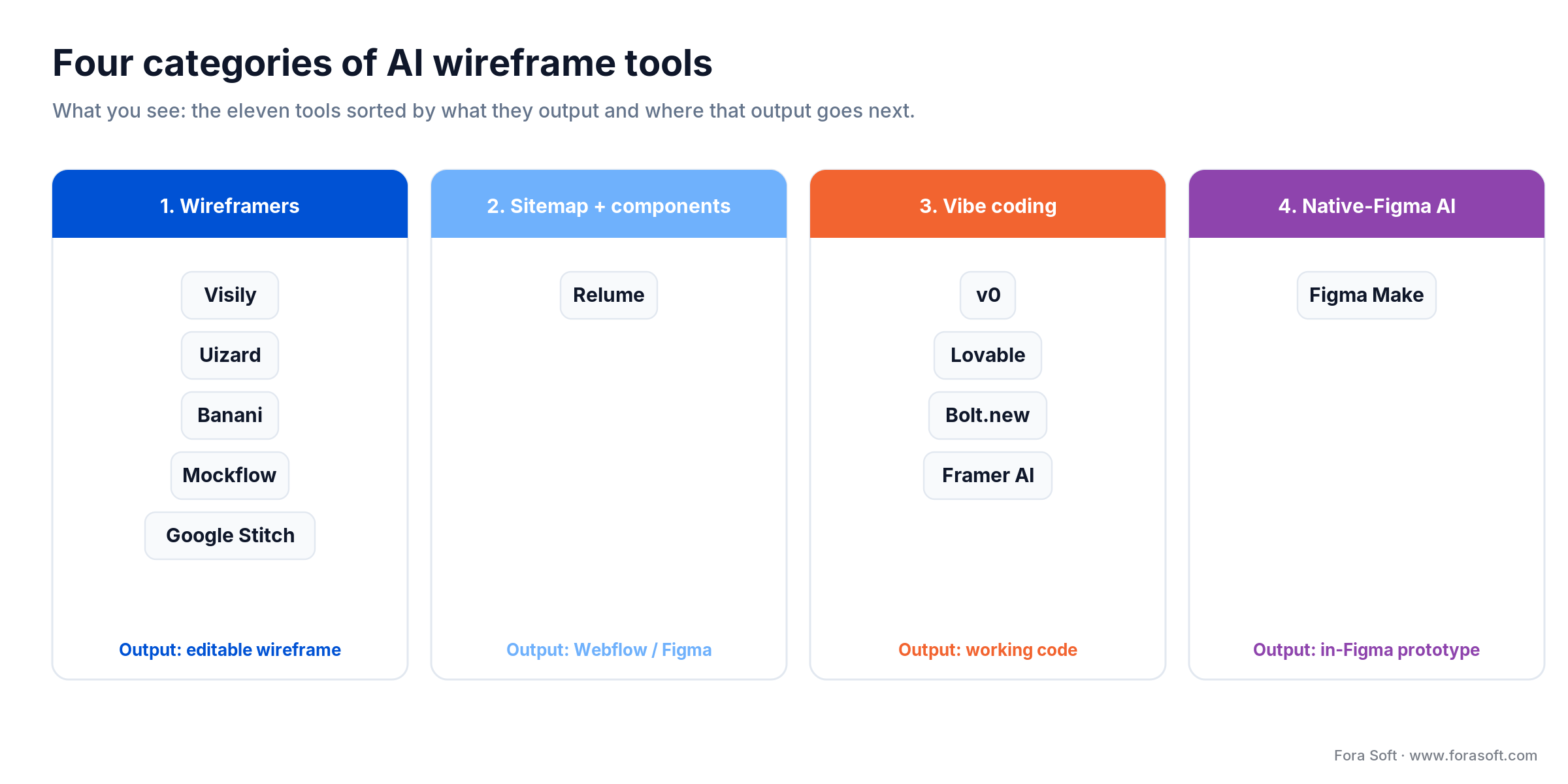Select the Lovable chip
1568x784 pixels.
(988, 355)
